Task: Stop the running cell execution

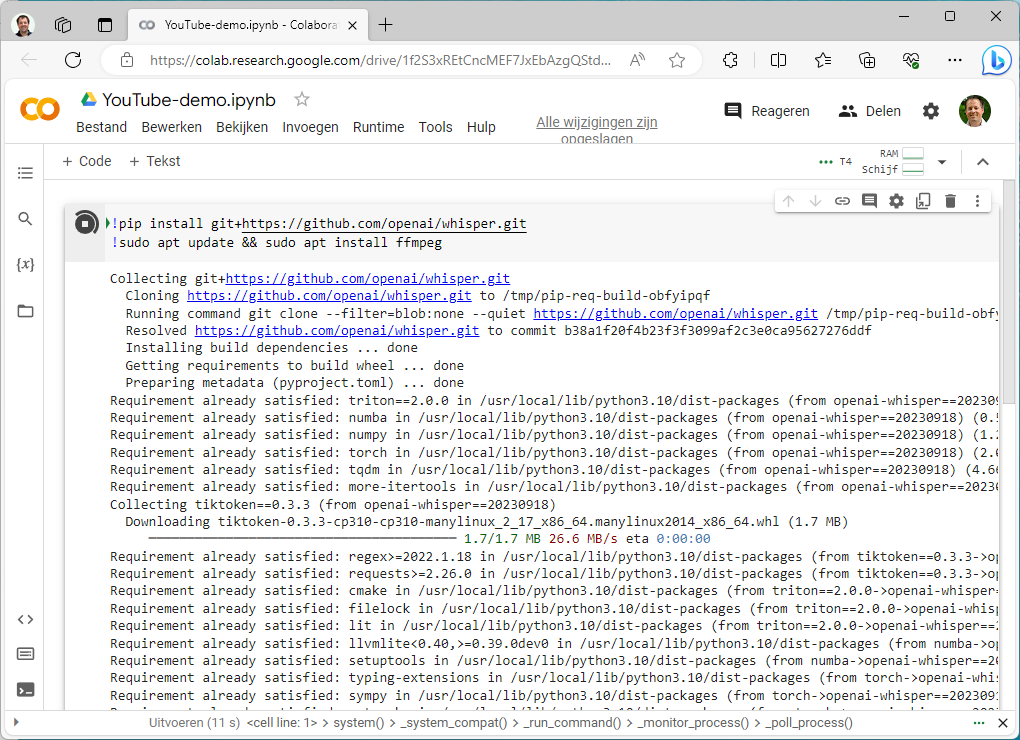Action: tap(87, 224)
